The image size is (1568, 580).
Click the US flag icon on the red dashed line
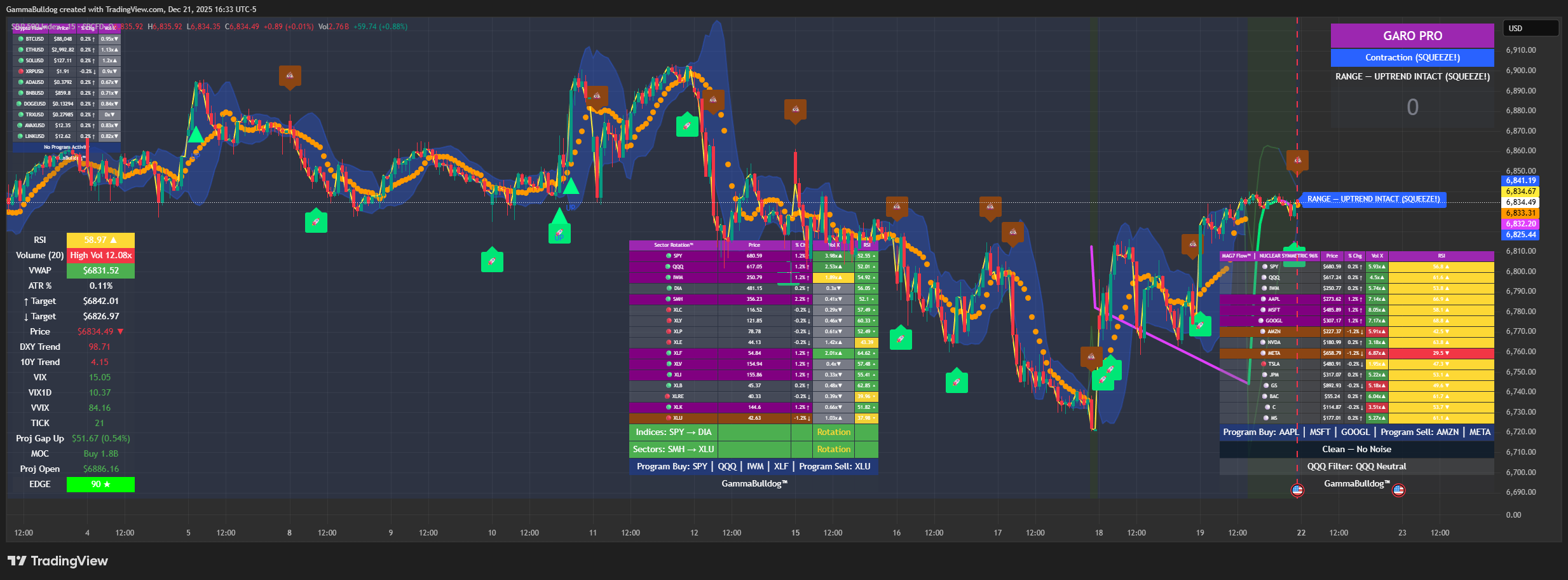1297,490
